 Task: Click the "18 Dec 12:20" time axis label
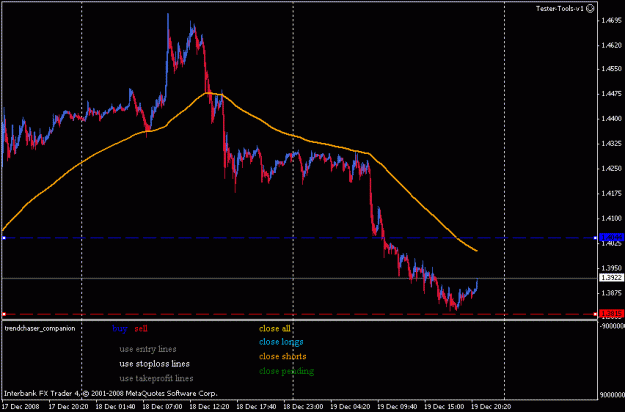pyautogui.click(x=209, y=406)
